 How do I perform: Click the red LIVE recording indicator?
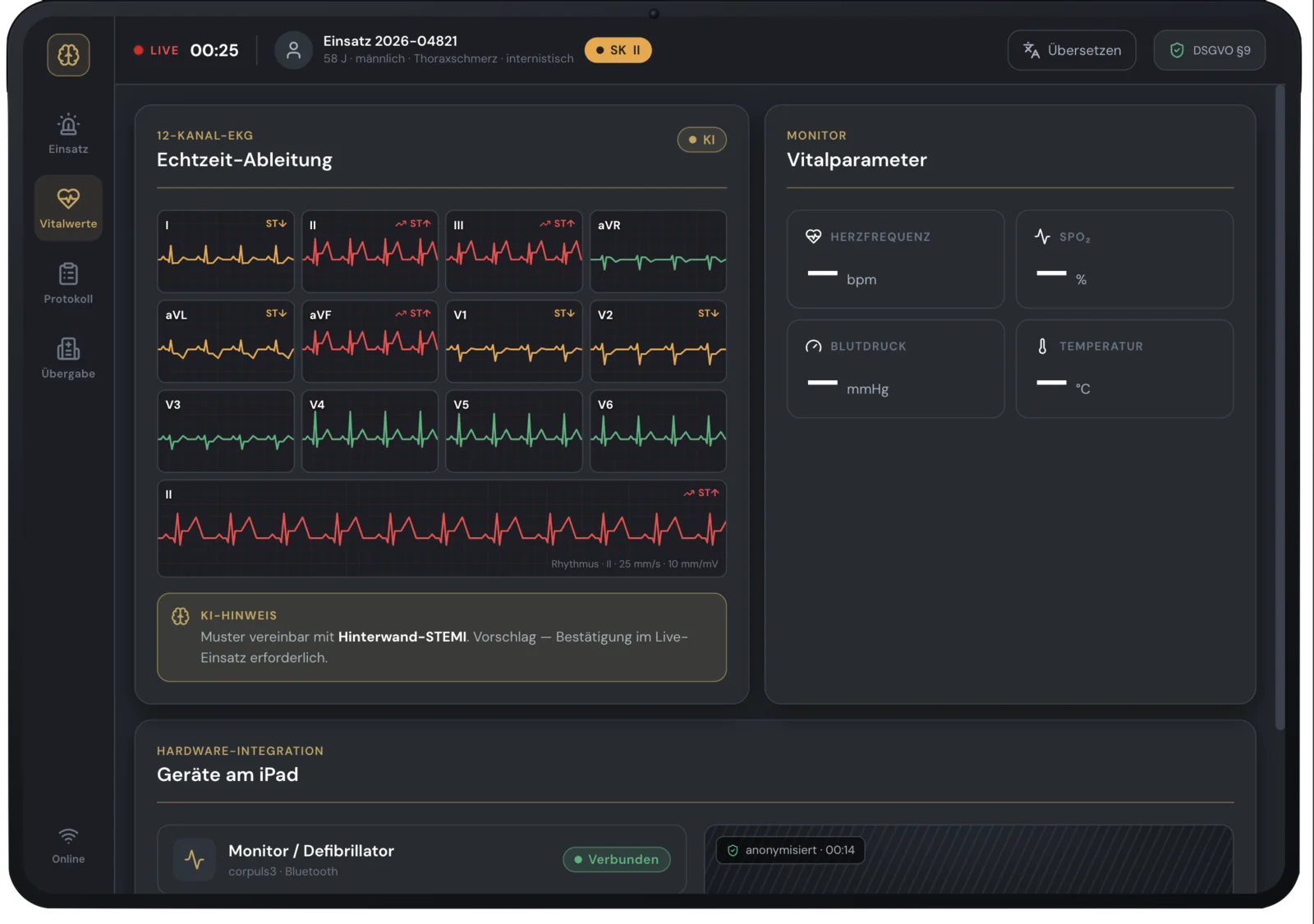[156, 50]
